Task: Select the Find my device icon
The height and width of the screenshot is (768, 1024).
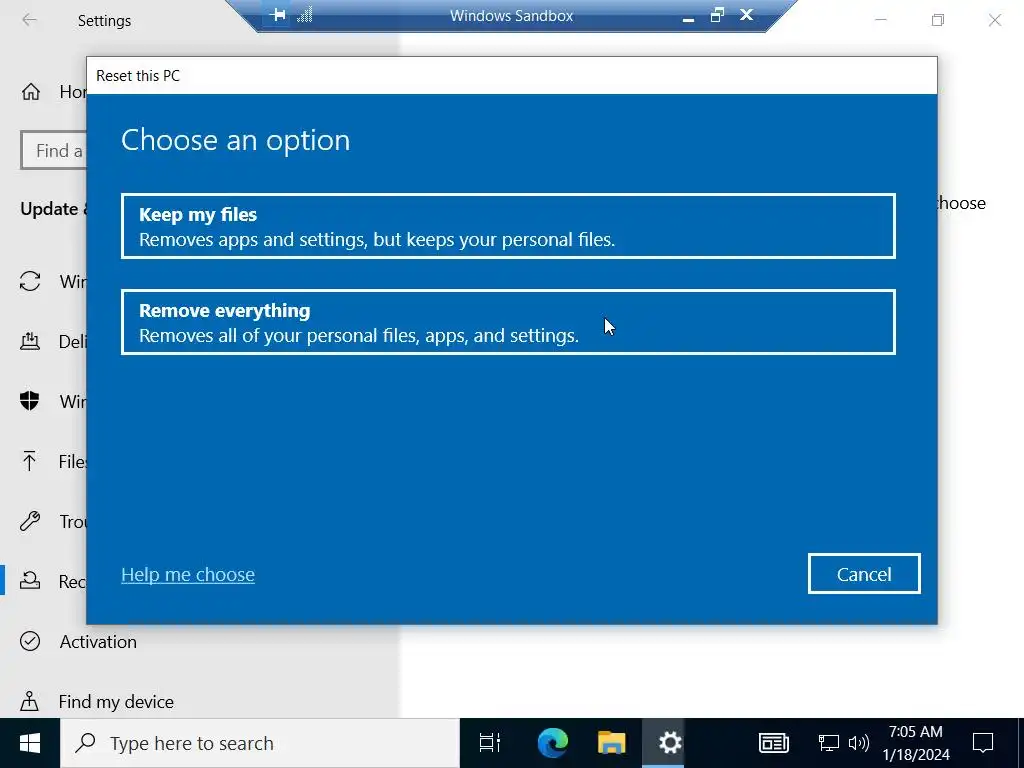Action: 29,701
